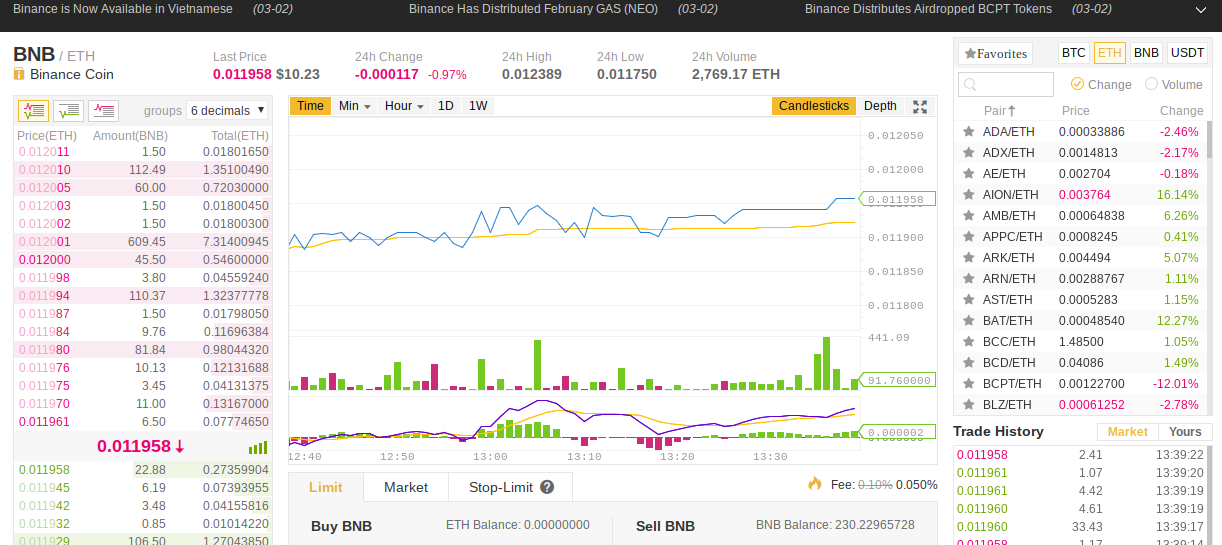This screenshot has width=1222, height=545.
Task: Star the ADX/ETH pair
Action: point(968,152)
